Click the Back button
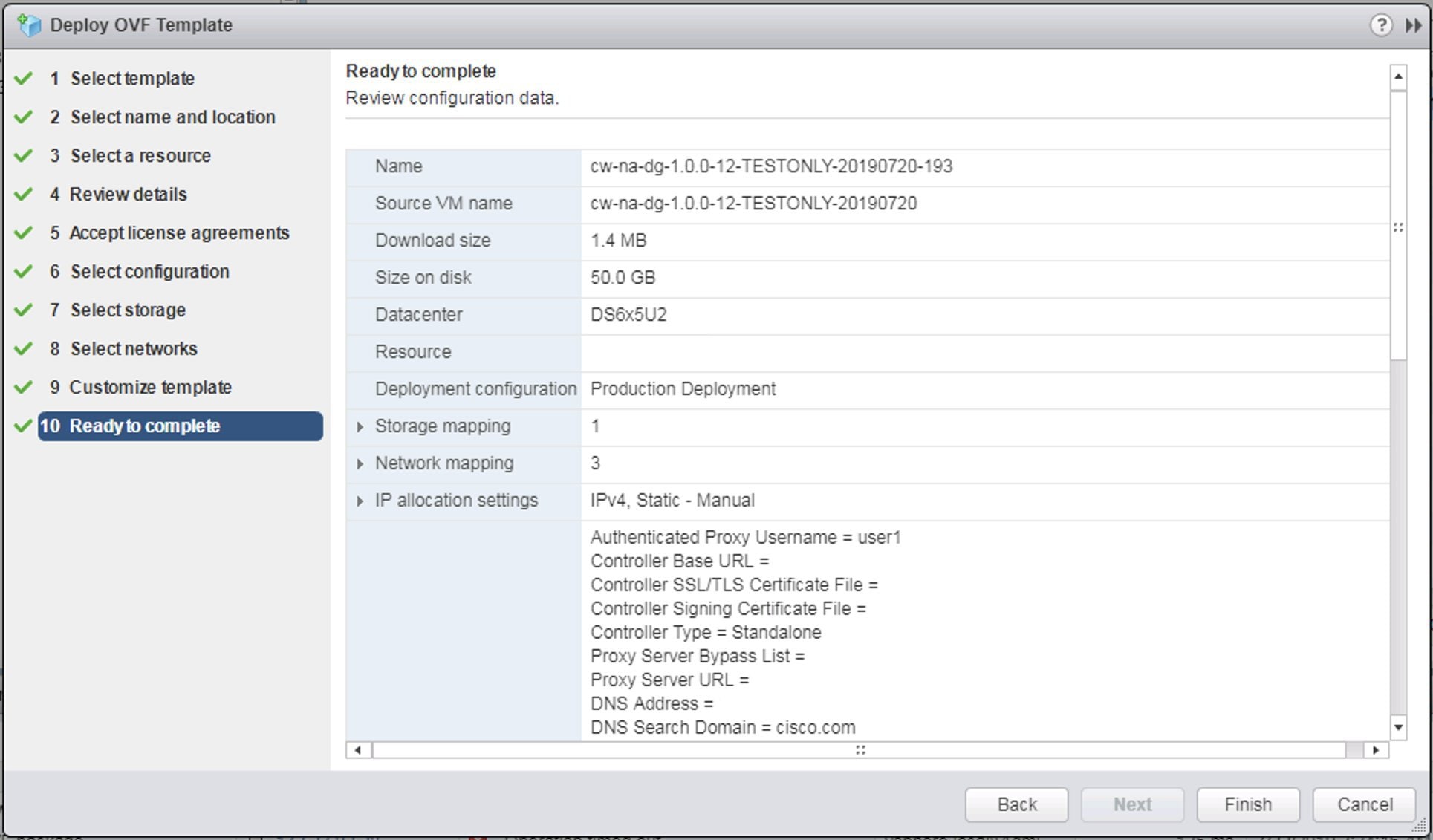The image size is (1433, 840). click(1016, 804)
